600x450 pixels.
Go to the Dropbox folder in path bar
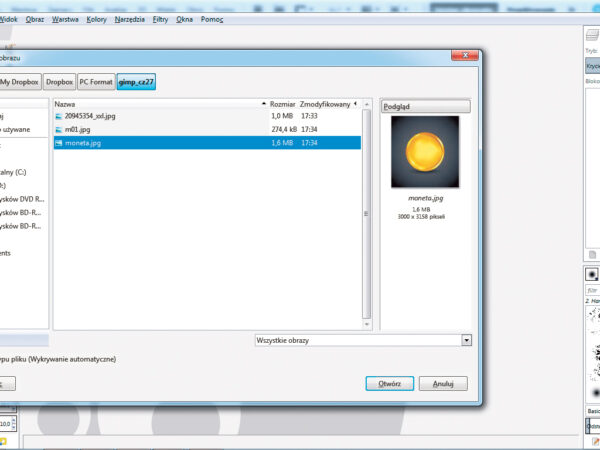tap(59, 82)
